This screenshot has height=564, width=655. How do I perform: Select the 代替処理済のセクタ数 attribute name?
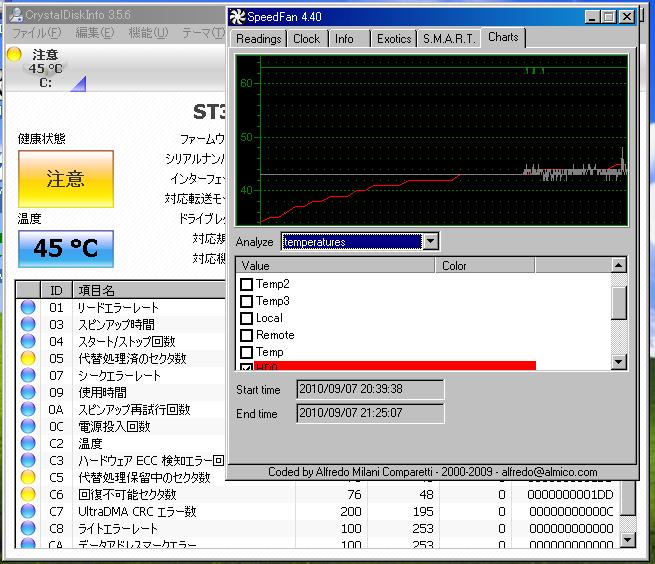pyautogui.click(x=132, y=358)
